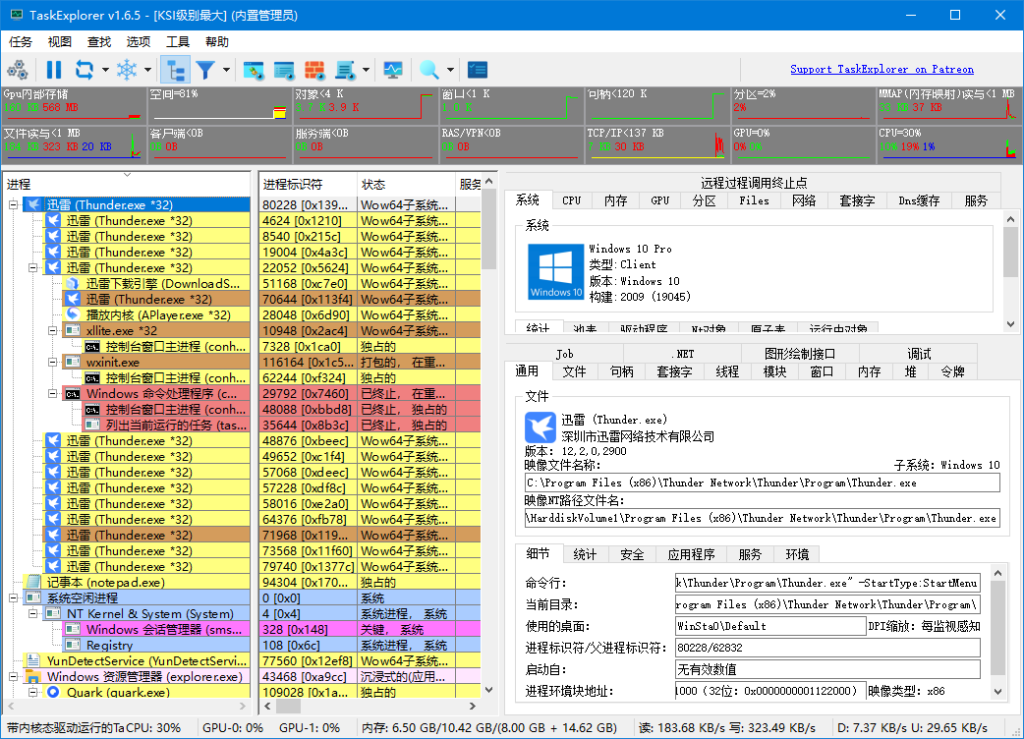Click the funnel filter icon
The image size is (1024, 739).
[x=206, y=69]
